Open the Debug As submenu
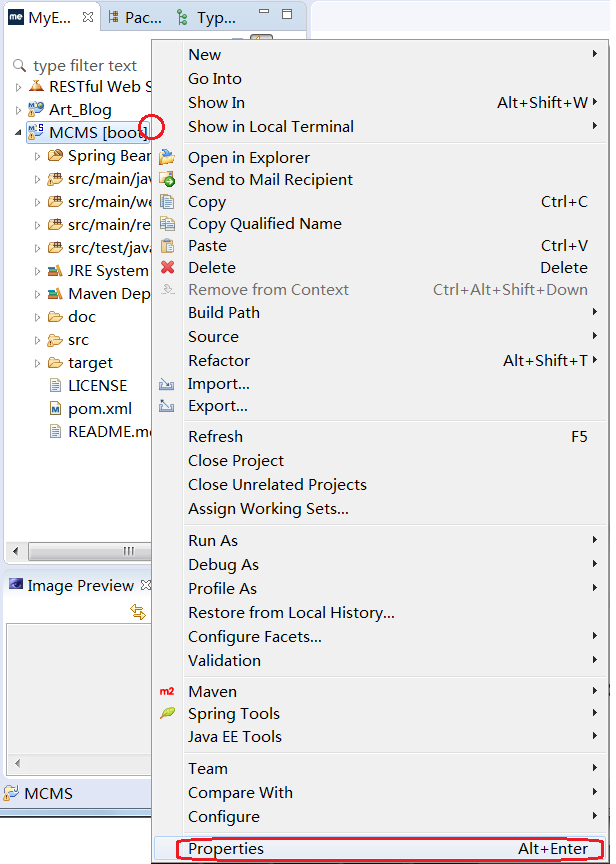 380,565
